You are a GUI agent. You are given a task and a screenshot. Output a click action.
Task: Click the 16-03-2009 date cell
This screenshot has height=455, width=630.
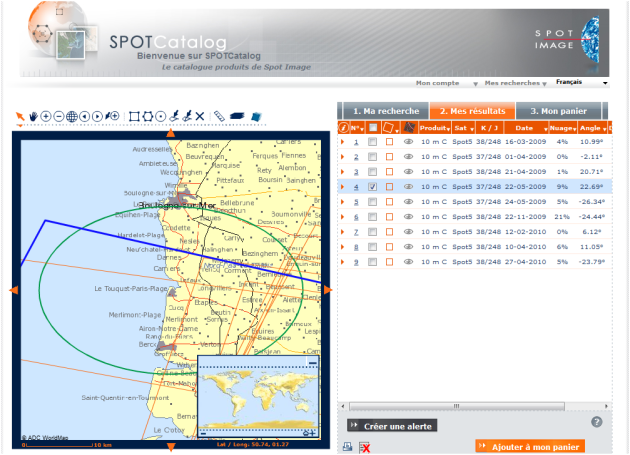[526, 141]
